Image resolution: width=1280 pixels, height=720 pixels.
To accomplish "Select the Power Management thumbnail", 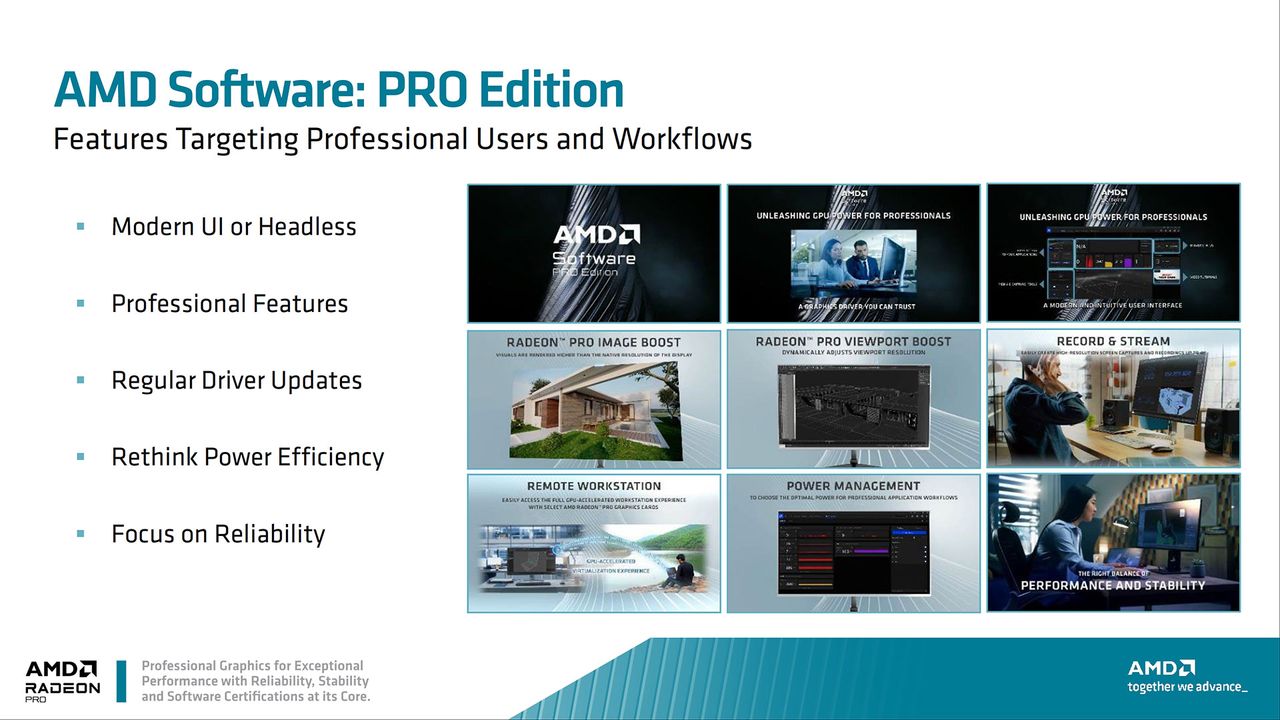I will tap(854, 543).
